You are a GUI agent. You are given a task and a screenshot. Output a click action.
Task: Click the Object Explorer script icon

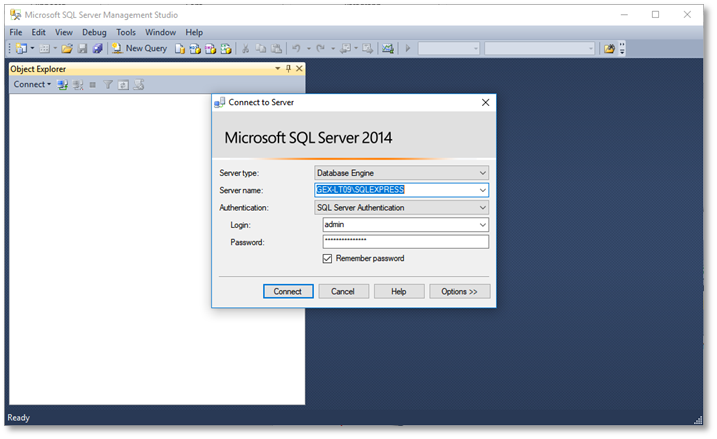(x=139, y=85)
